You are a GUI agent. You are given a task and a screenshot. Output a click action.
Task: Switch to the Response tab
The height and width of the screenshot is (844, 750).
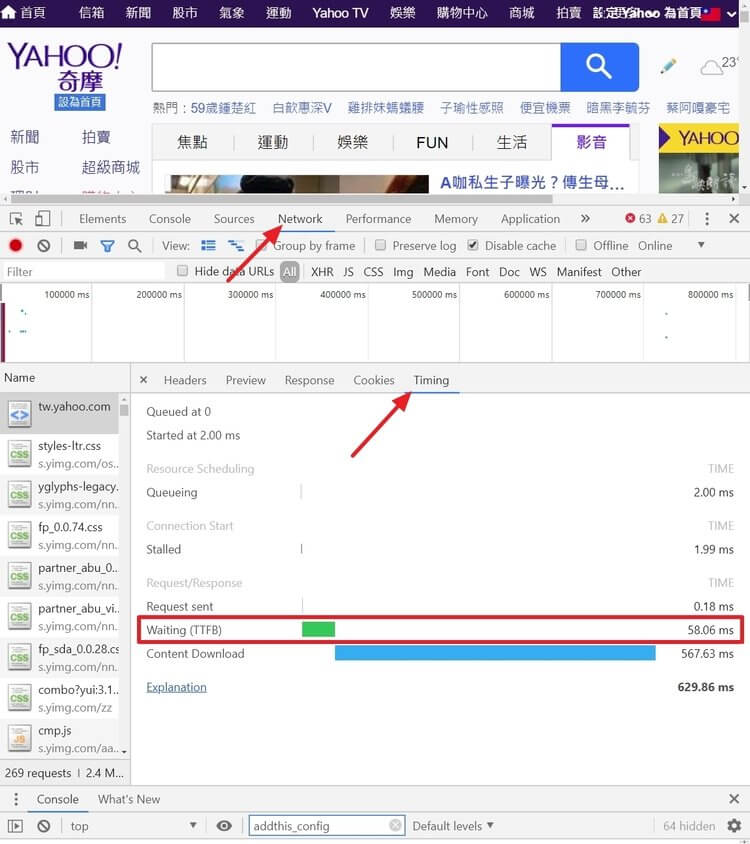[309, 380]
